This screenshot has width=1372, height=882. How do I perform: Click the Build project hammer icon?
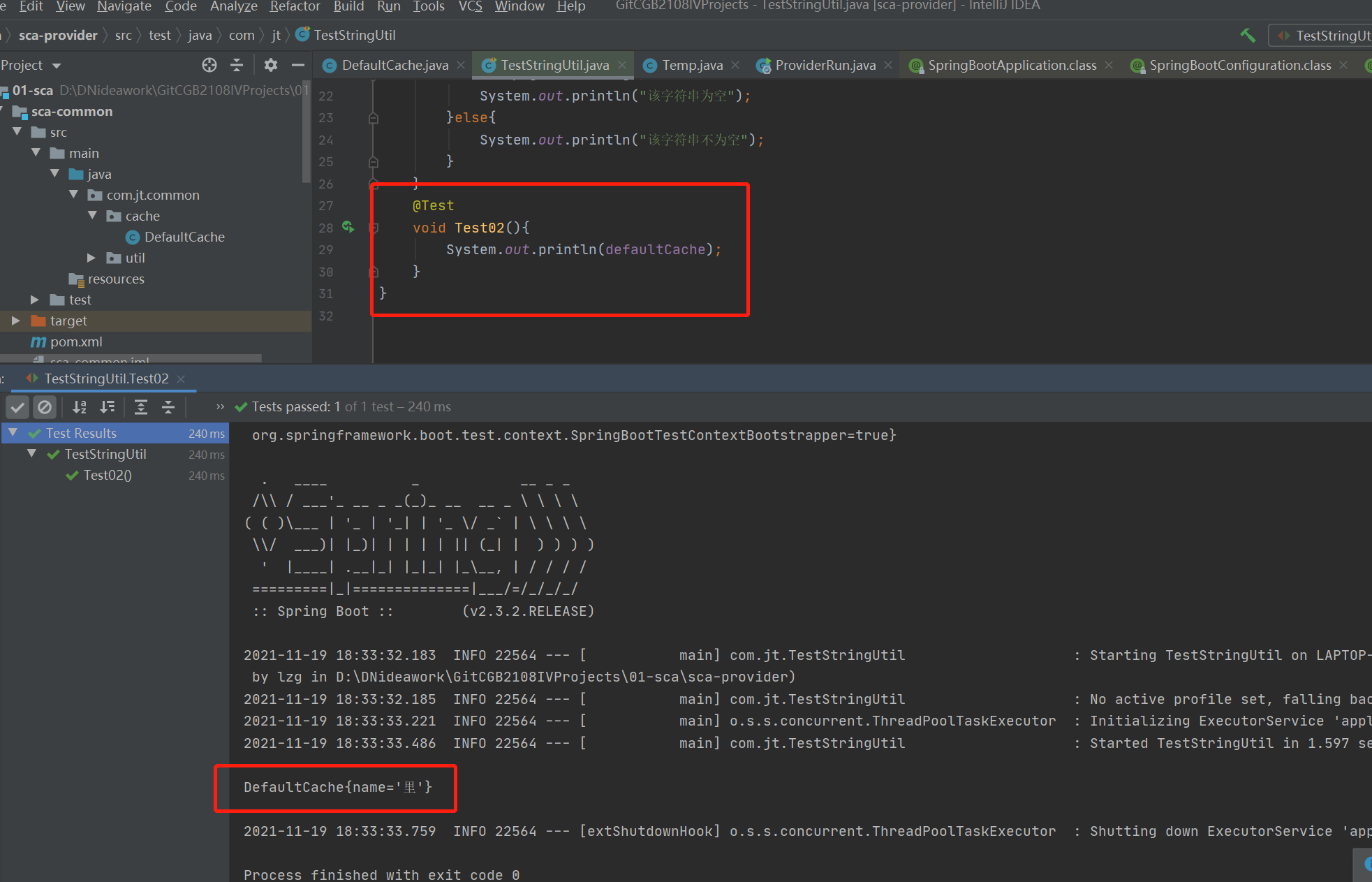tap(1247, 35)
